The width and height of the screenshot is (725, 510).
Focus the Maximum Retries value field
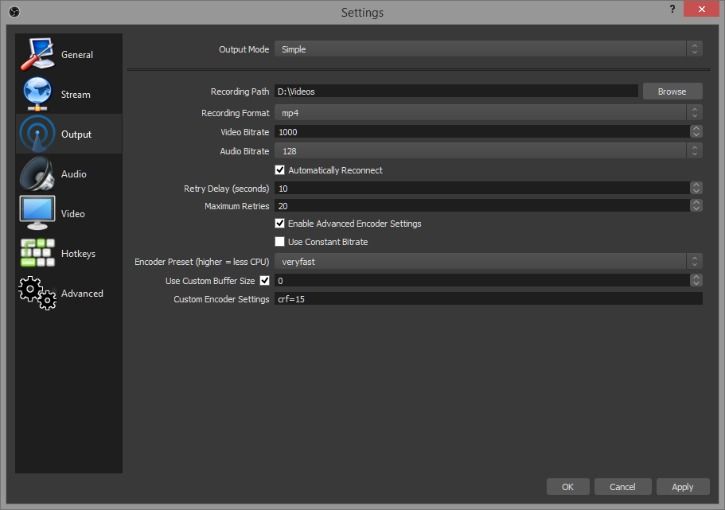pos(482,206)
